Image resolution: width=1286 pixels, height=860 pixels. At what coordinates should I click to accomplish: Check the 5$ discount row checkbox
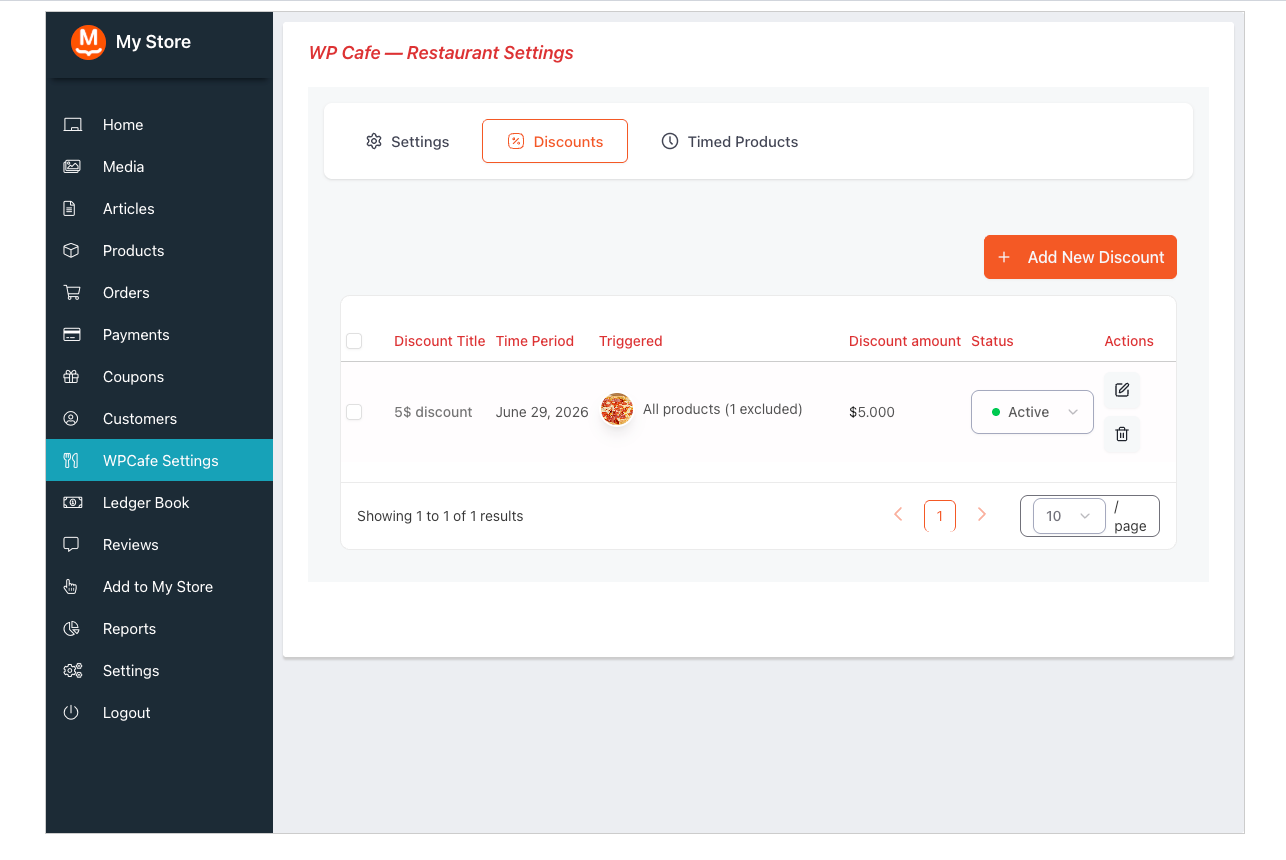[x=354, y=412]
